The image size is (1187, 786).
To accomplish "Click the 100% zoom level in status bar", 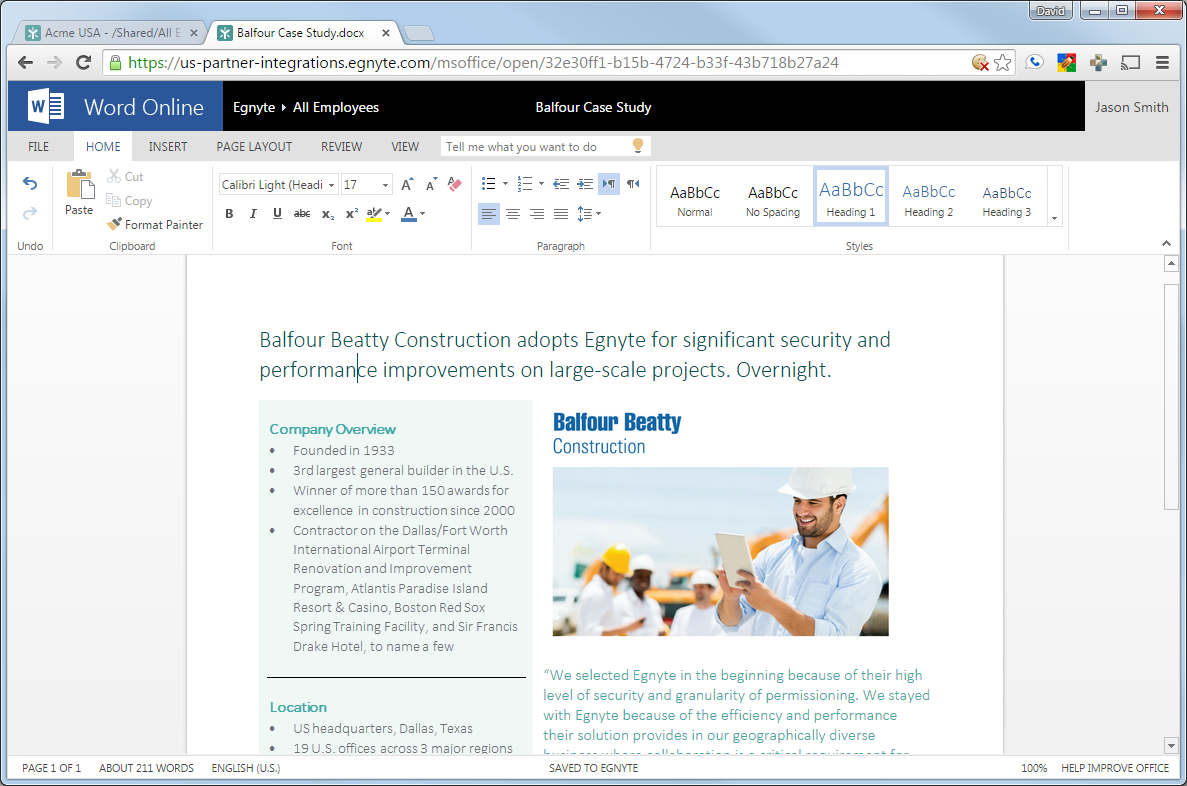I will (1034, 768).
